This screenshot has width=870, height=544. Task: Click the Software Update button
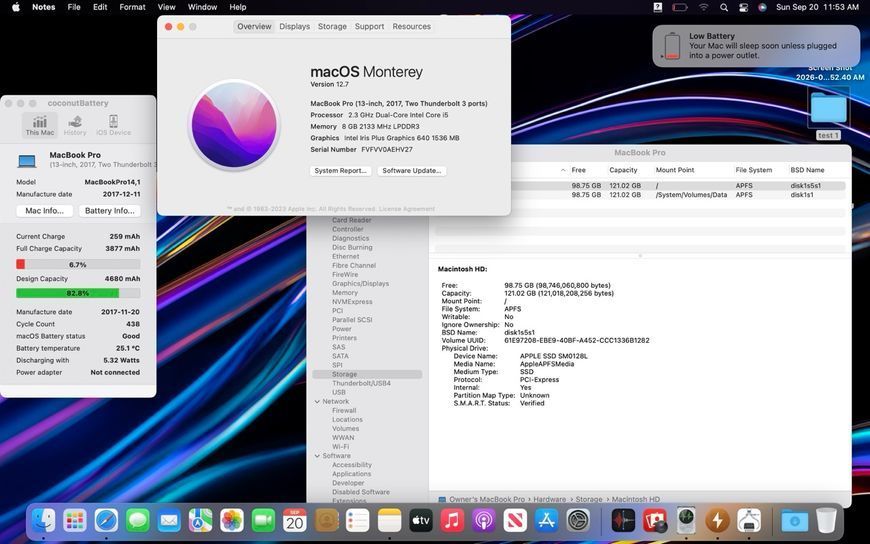412,170
